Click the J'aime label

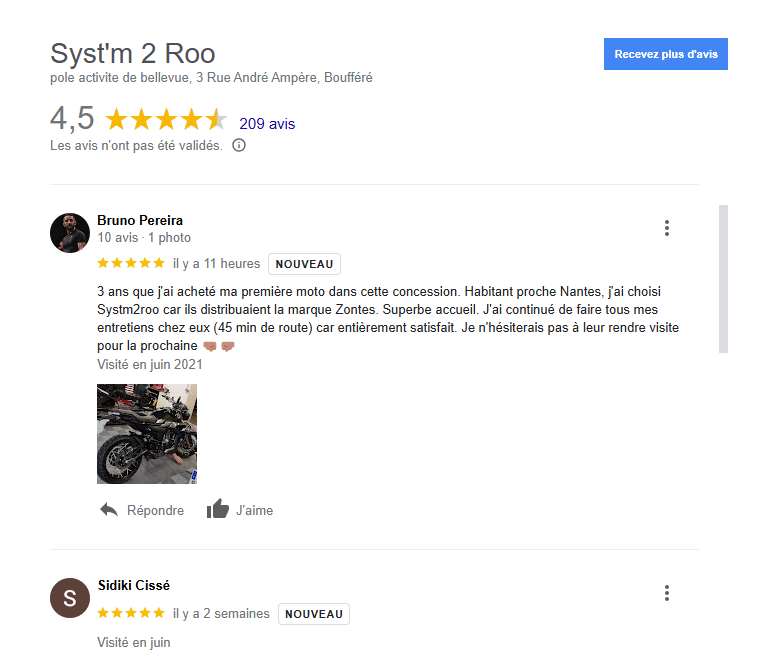coord(254,510)
